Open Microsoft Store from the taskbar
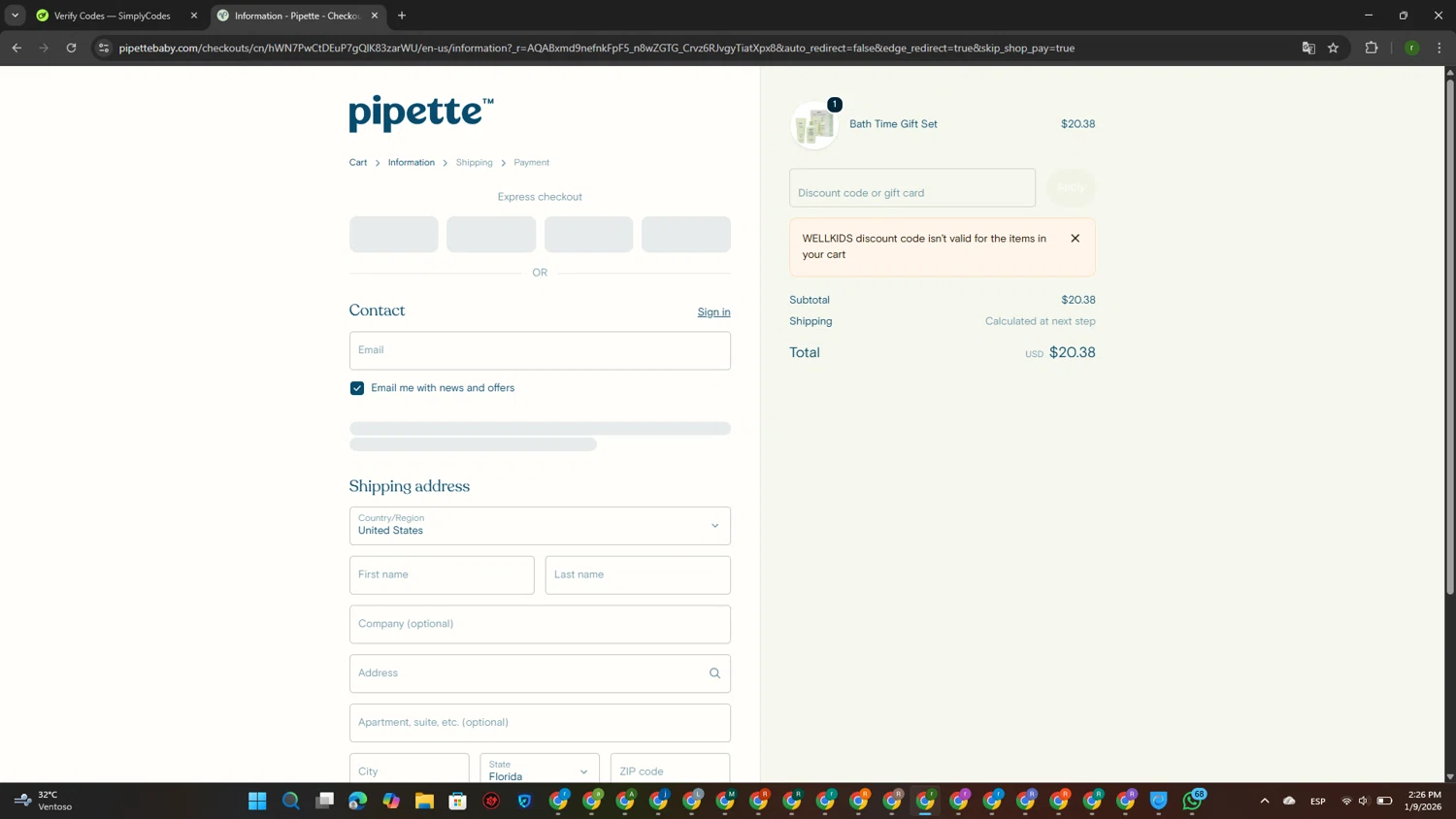 pyautogui.click(x=458, y=801)
